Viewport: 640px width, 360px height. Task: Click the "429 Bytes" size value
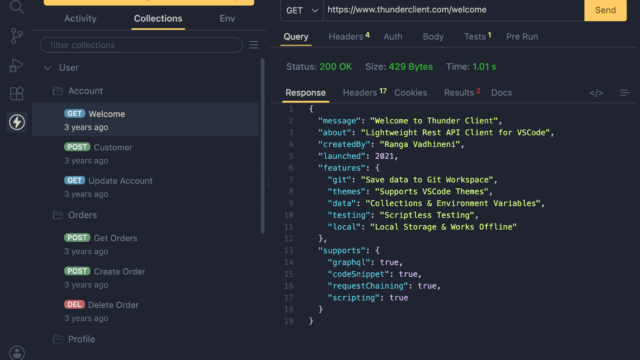click(411, 67)
